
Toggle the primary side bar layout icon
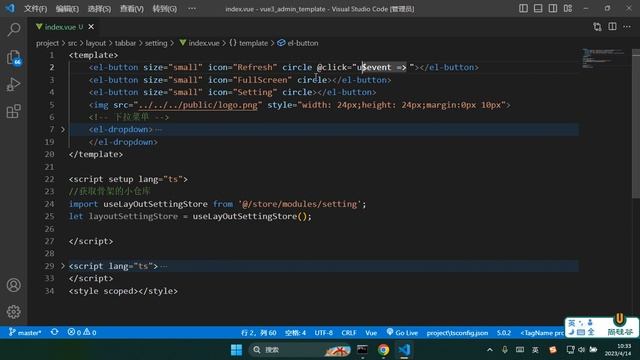[523, 8]
